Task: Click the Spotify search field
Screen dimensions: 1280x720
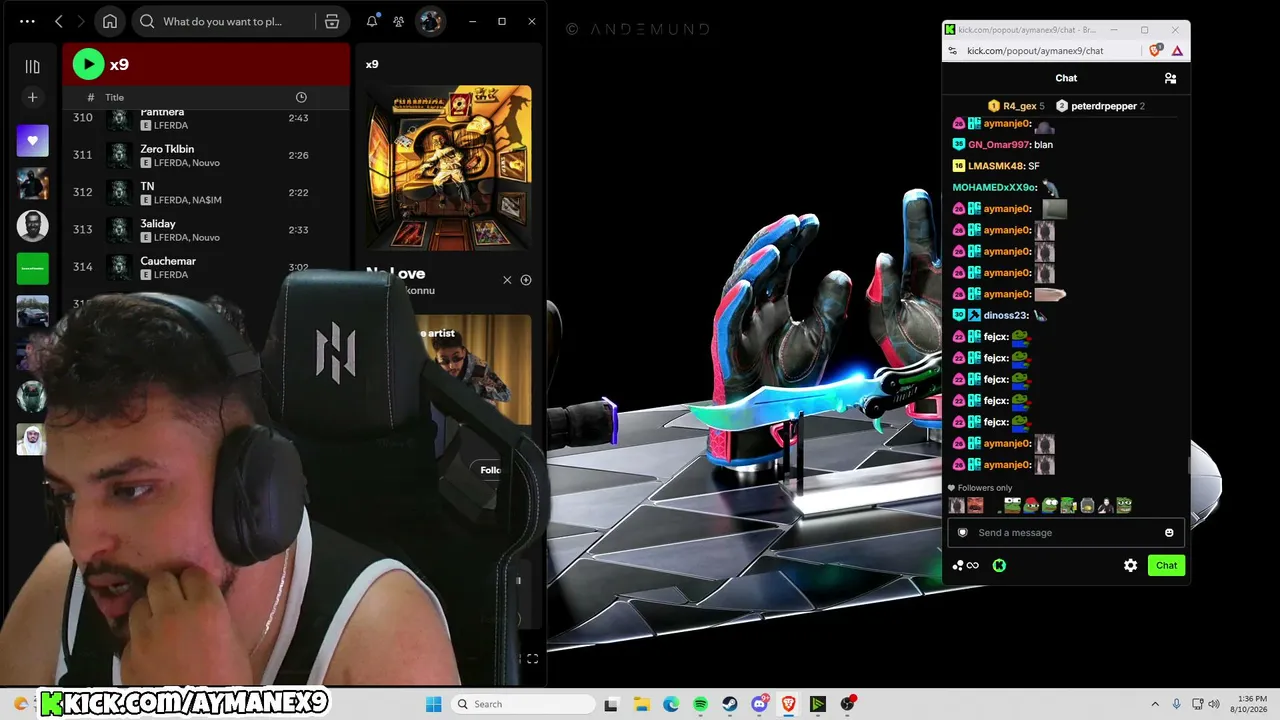Action: click(222, 21)
